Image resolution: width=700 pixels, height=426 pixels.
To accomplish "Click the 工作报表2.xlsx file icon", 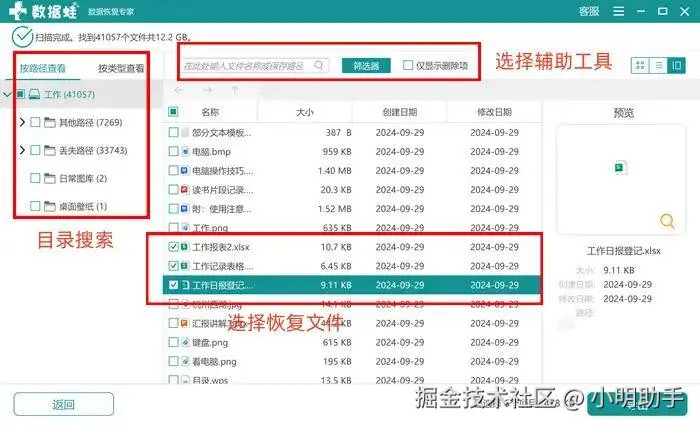I will tap(185, 246).
